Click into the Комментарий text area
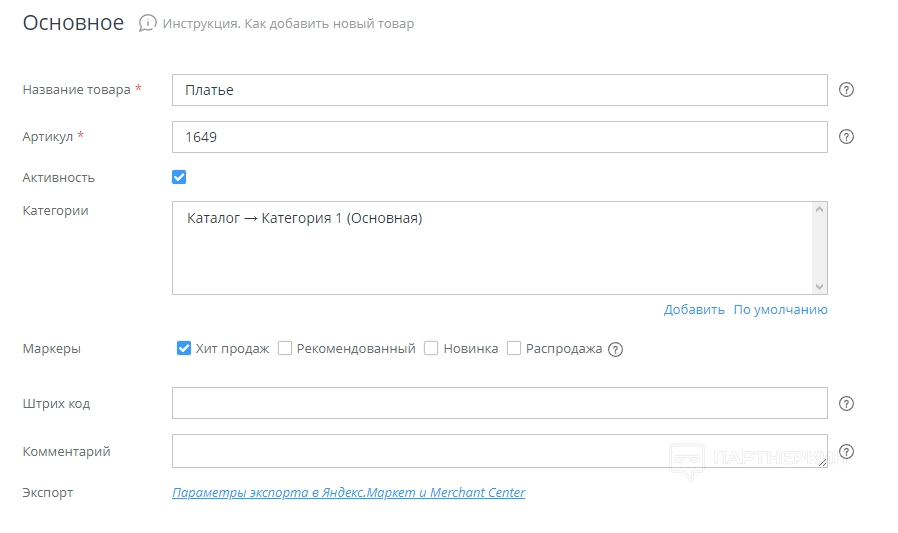Viewport: 898px width, 533px height. (x=499, y=451)
